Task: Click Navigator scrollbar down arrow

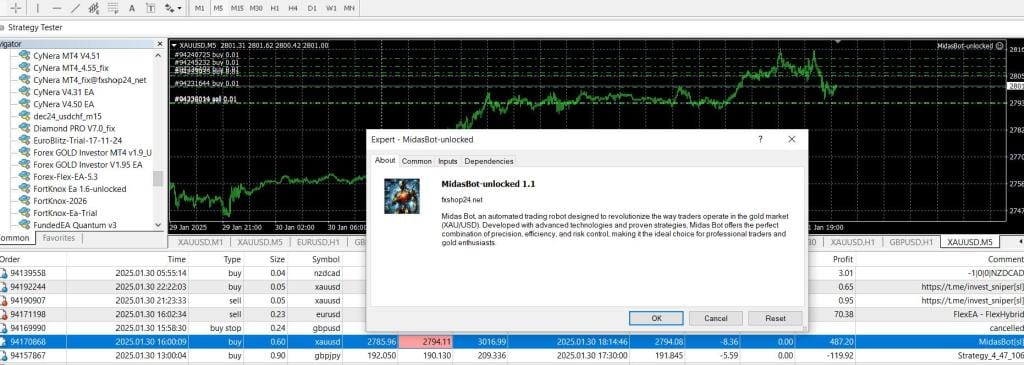Action: point(157,225)
